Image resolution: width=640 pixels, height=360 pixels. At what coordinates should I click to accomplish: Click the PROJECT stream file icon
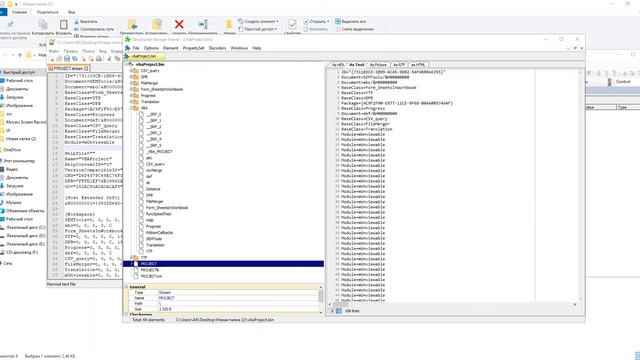[136, 264]
